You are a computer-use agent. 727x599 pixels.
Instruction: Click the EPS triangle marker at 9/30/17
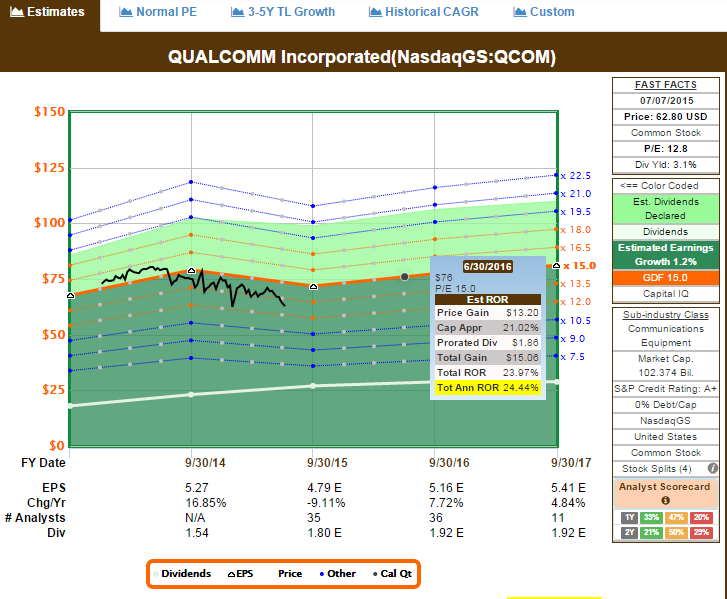(556, 266)
